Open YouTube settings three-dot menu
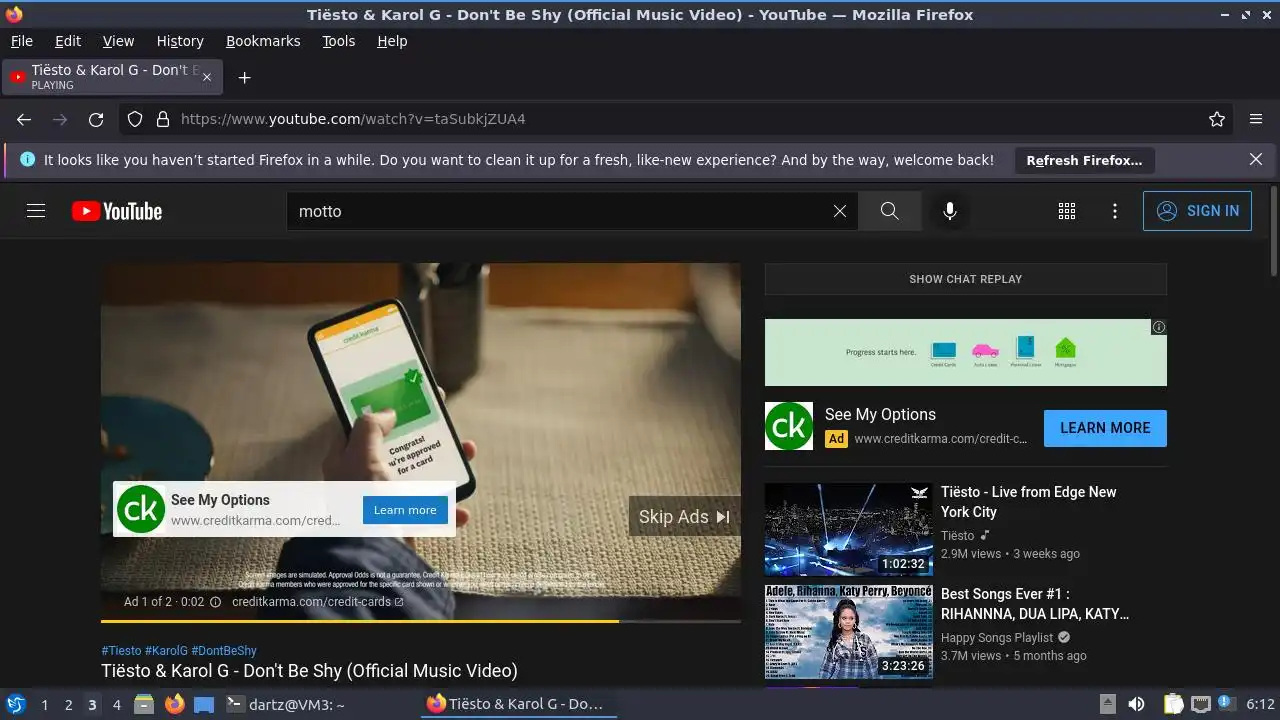This screenshot has height=720, width=1280. pyautogui.click(x=1115, y=211)
